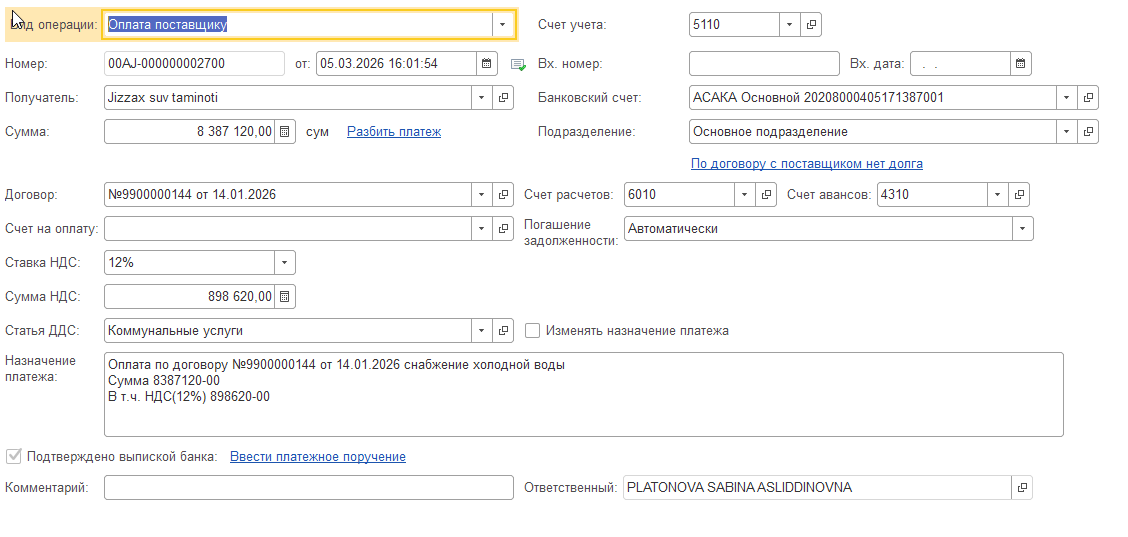Expand the Ставка НДС dropdown

pos(285,262)
